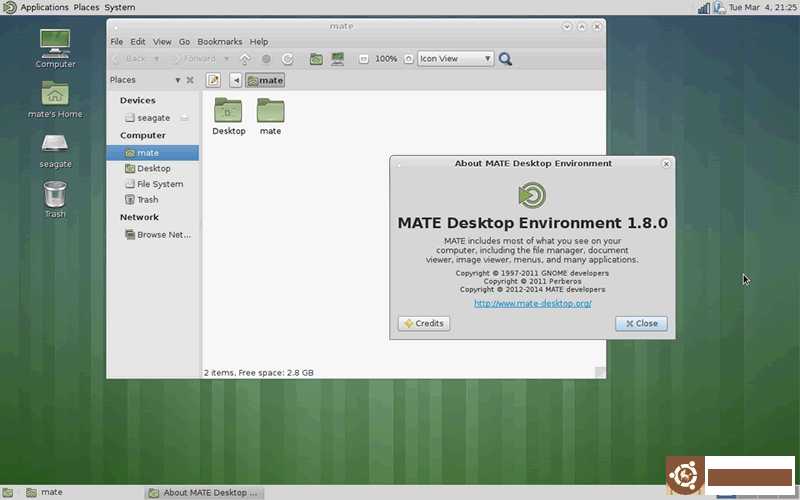This screenshot has width=800, height=500.
Task: Open the Back history dropdown arrow
Action: click(157, 59)
